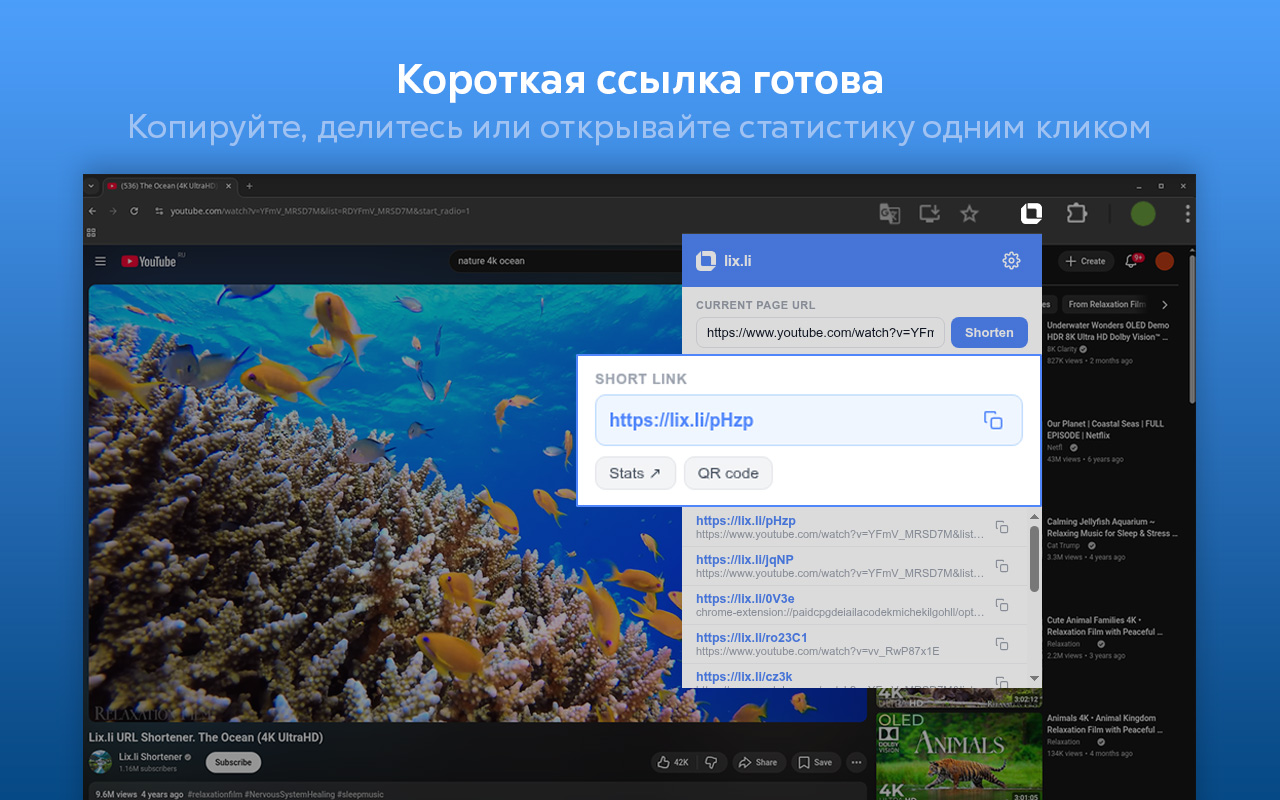Click the channel avatar below the video
Screen dimensions: 1280x800
pos(101,762)
